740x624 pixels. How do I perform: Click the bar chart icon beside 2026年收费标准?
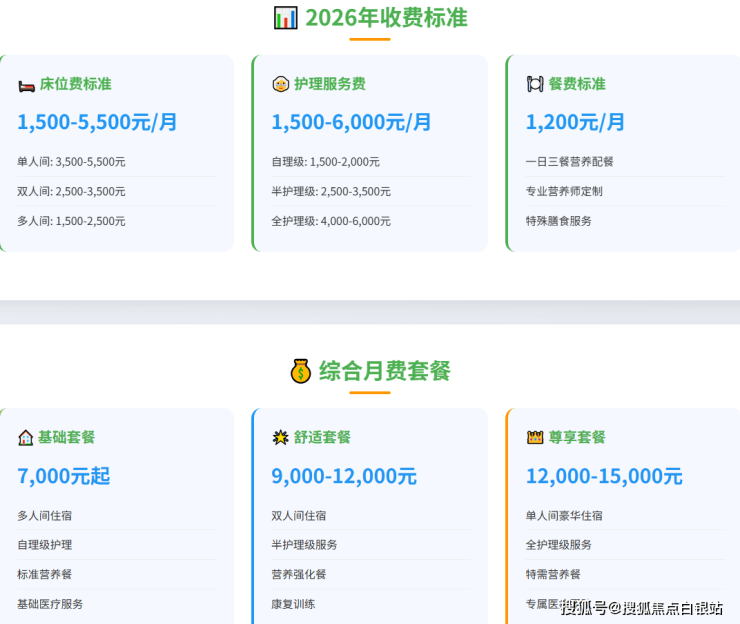(285, 17)
